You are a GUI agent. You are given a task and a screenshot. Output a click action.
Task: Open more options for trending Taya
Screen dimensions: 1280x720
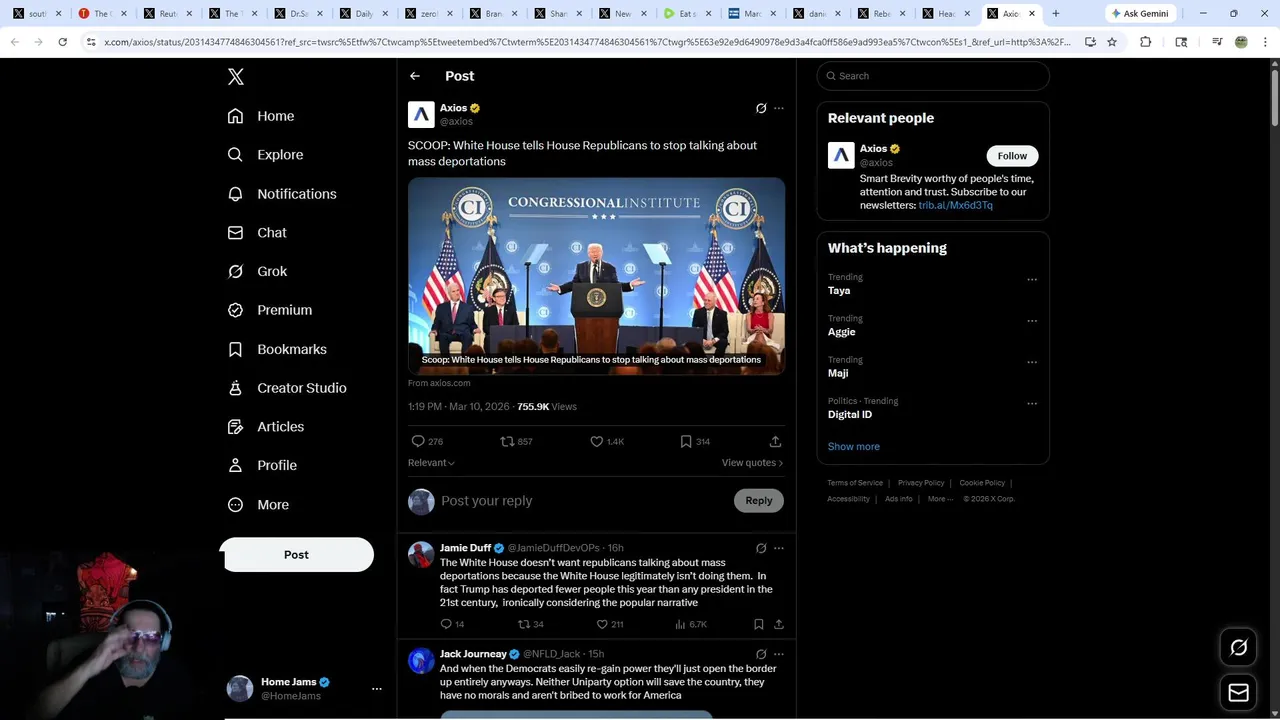[1032, 280]
